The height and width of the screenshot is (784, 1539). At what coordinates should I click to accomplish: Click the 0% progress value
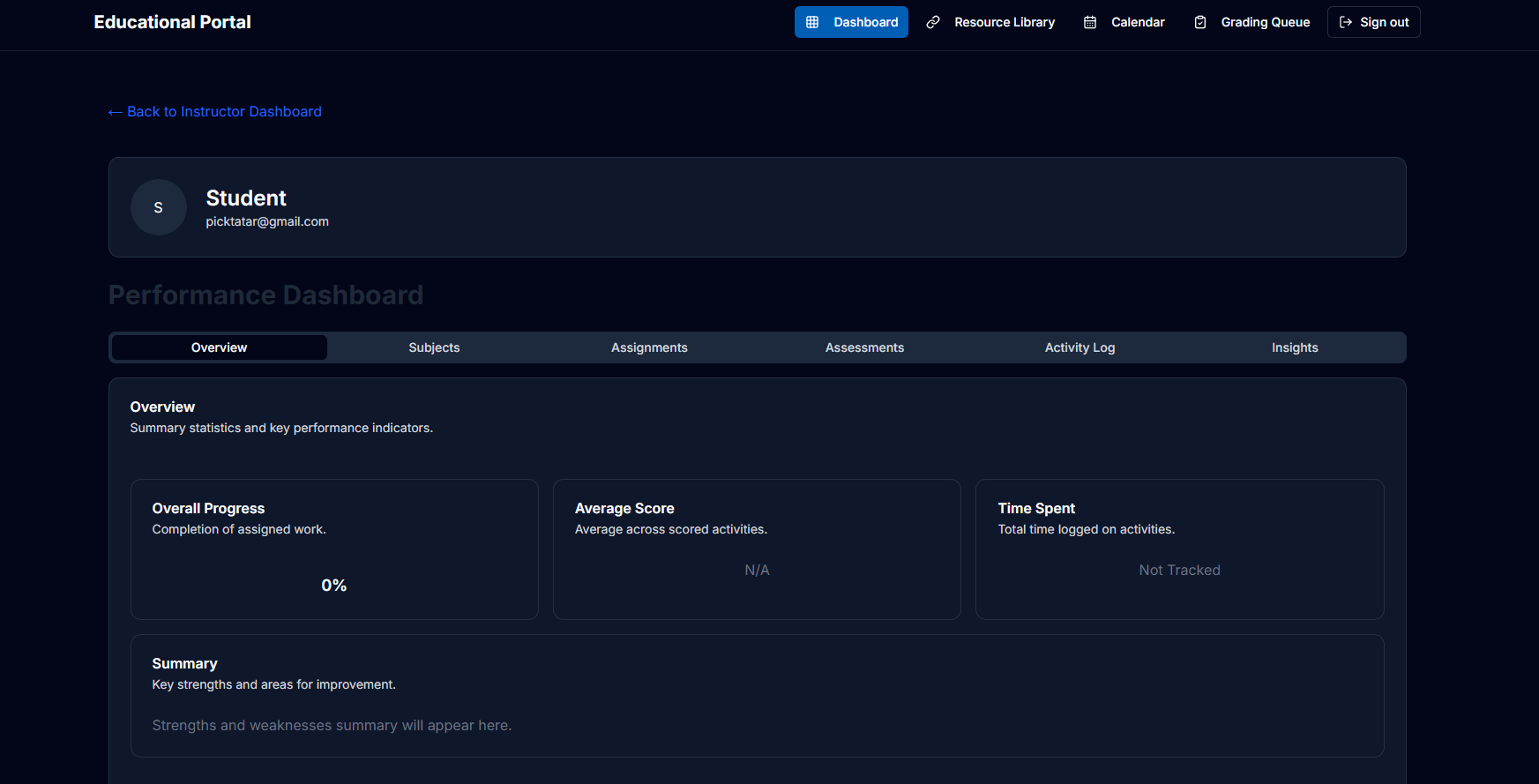click(334, 586)
